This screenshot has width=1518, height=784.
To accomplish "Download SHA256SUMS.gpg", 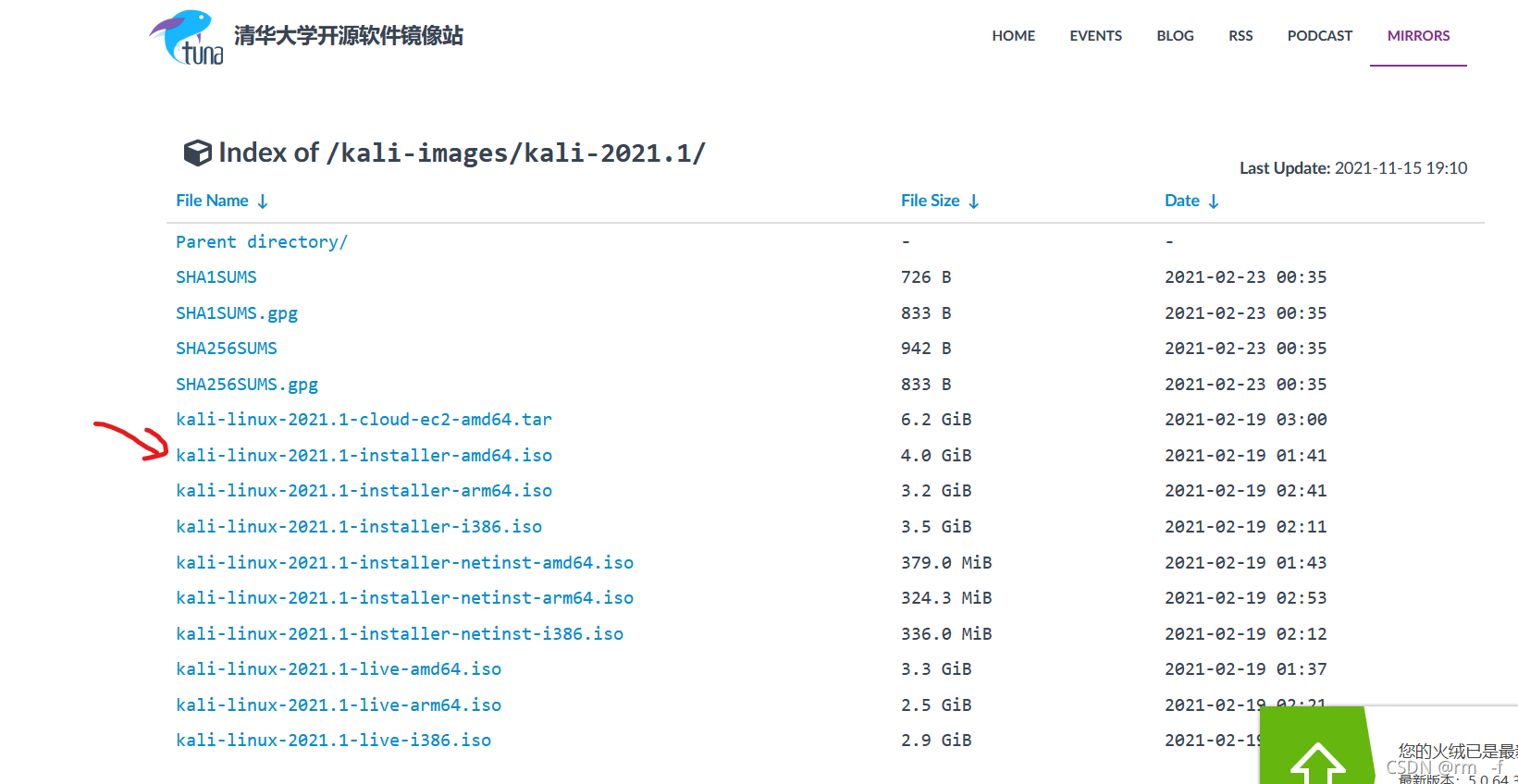I will [x=247, y=385].
